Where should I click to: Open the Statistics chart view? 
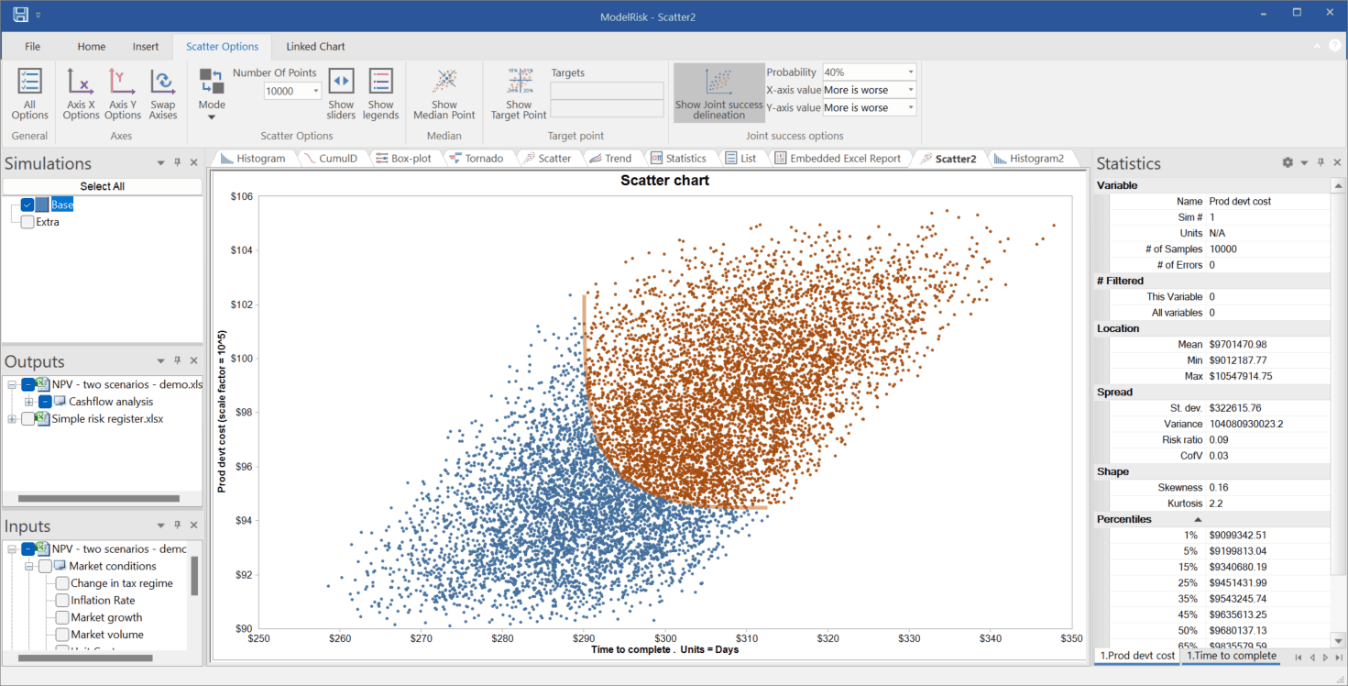point(679,157)
